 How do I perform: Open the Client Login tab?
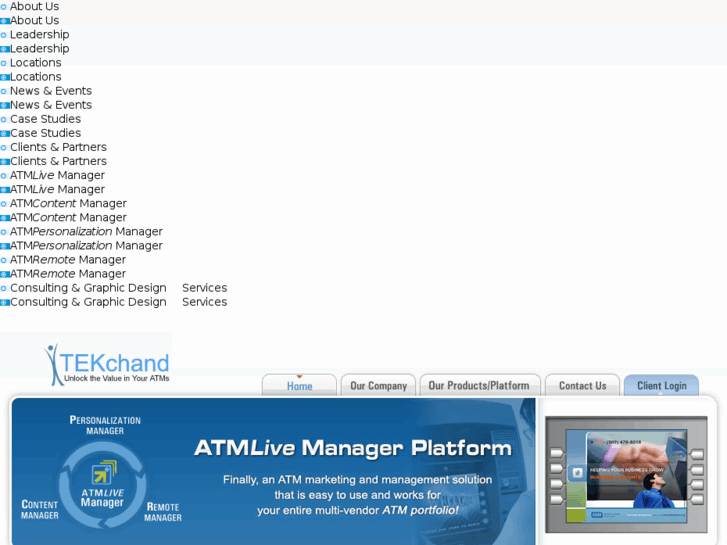click(x=662, y=385)
